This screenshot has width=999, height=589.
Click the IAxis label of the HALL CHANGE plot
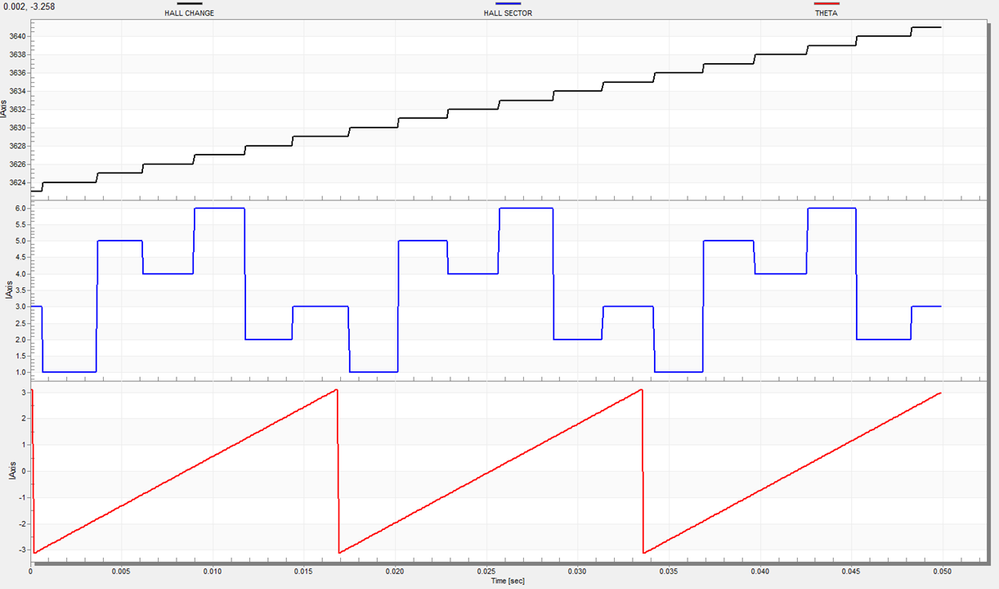pyautogui.click(x=4, y=109)
